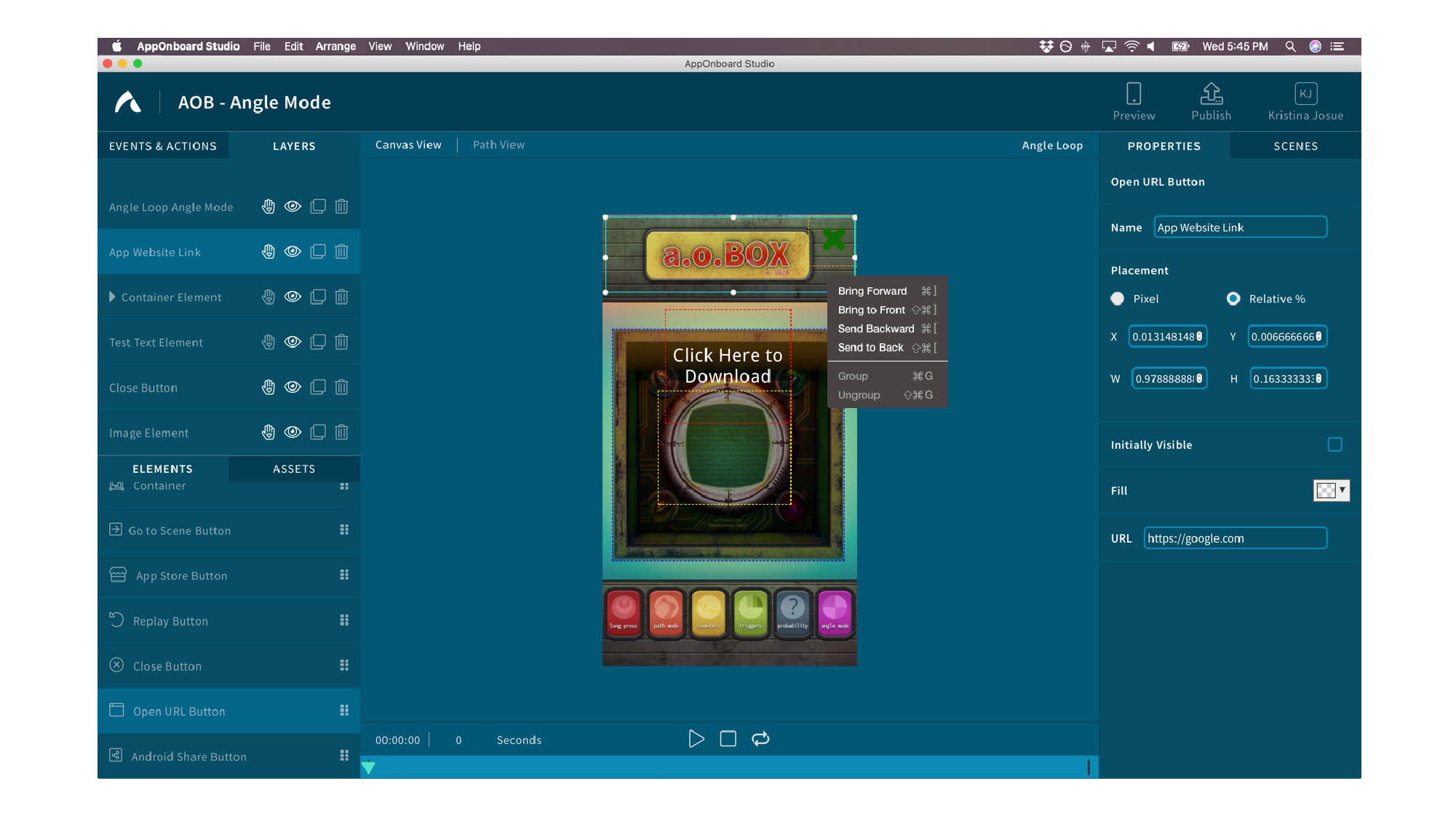This screenshot has width=1456, height=819.
Task: Select the App Store Button element
Action: [x=181, y=575]
